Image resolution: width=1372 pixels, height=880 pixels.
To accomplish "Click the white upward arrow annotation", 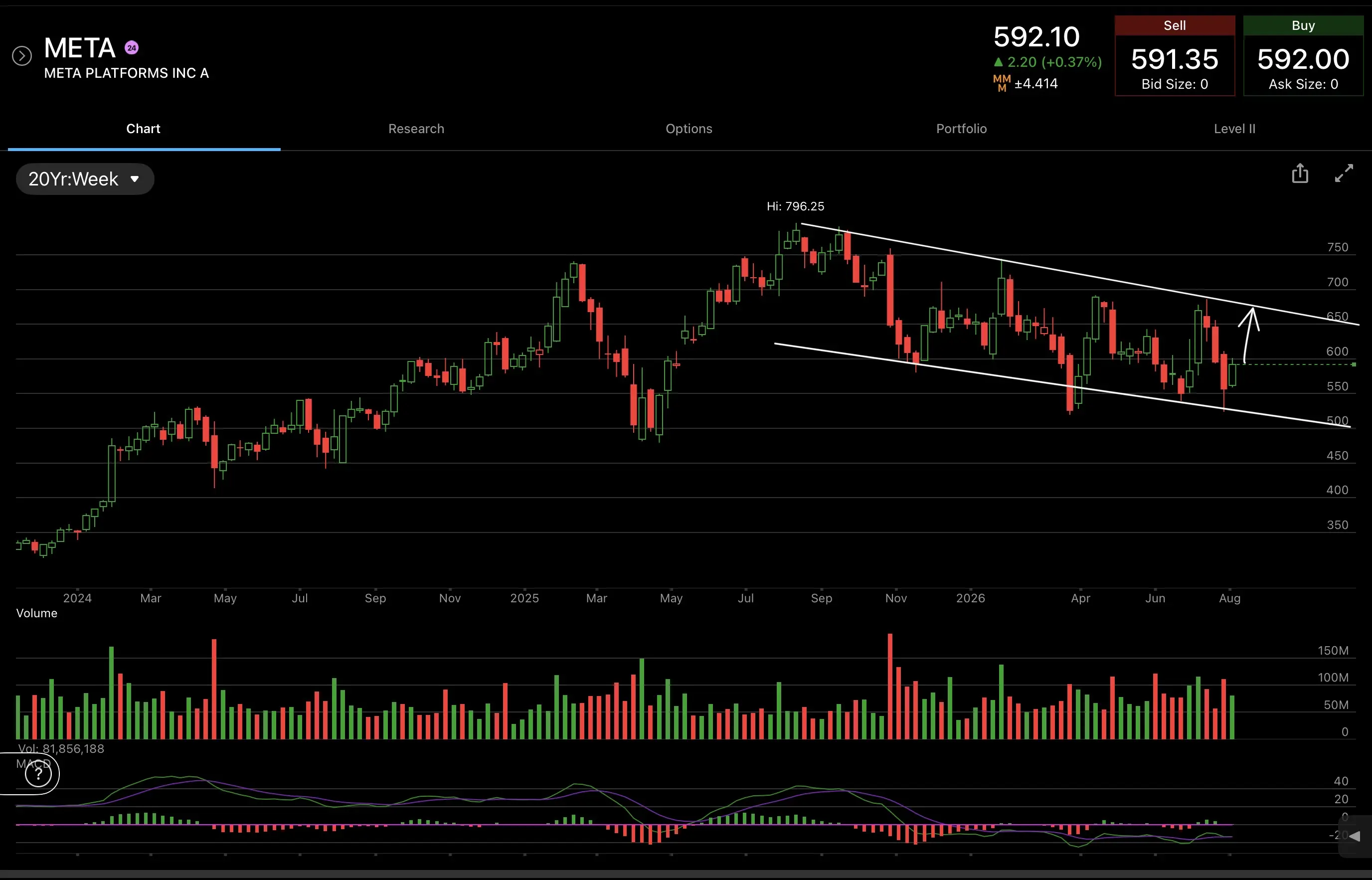I will 1248,335.
